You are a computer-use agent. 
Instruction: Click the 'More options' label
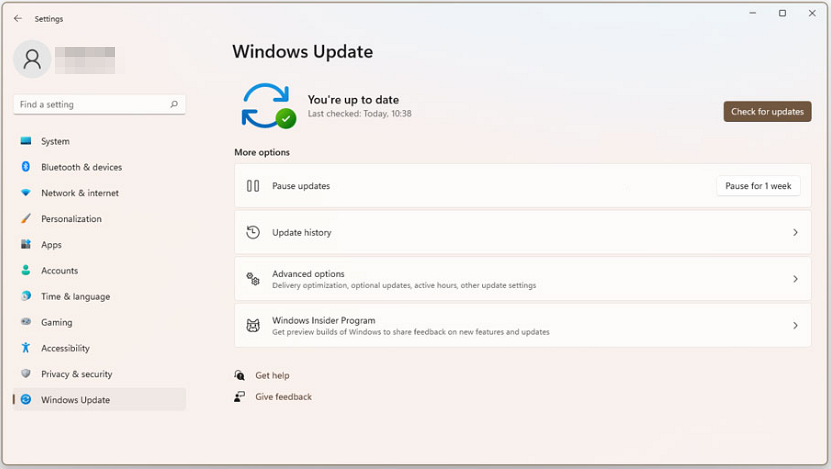(262, 152)
